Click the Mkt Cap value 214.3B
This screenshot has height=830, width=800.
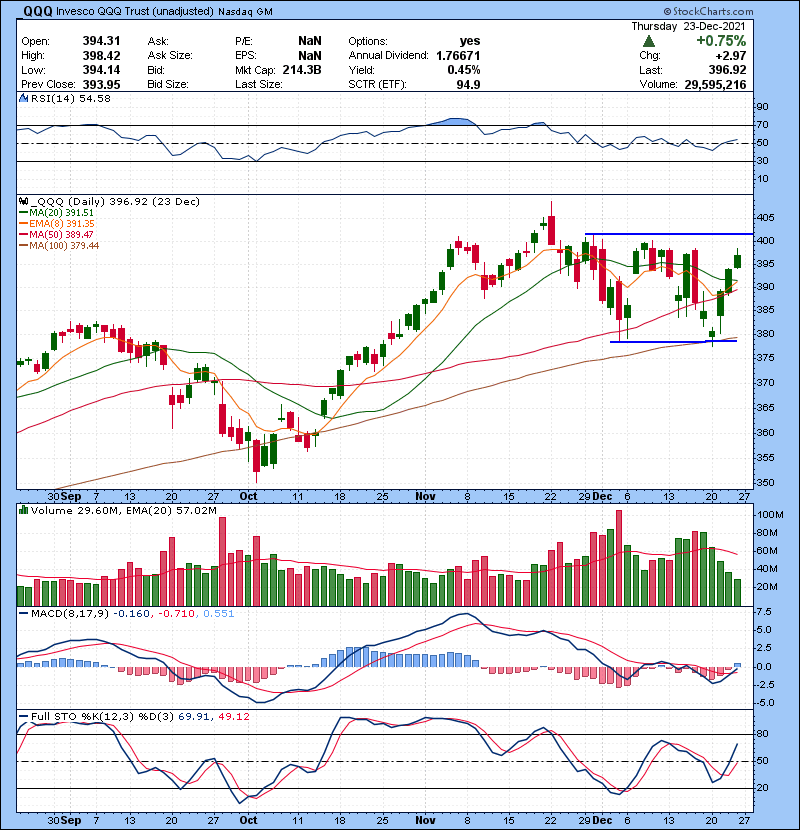302,70
